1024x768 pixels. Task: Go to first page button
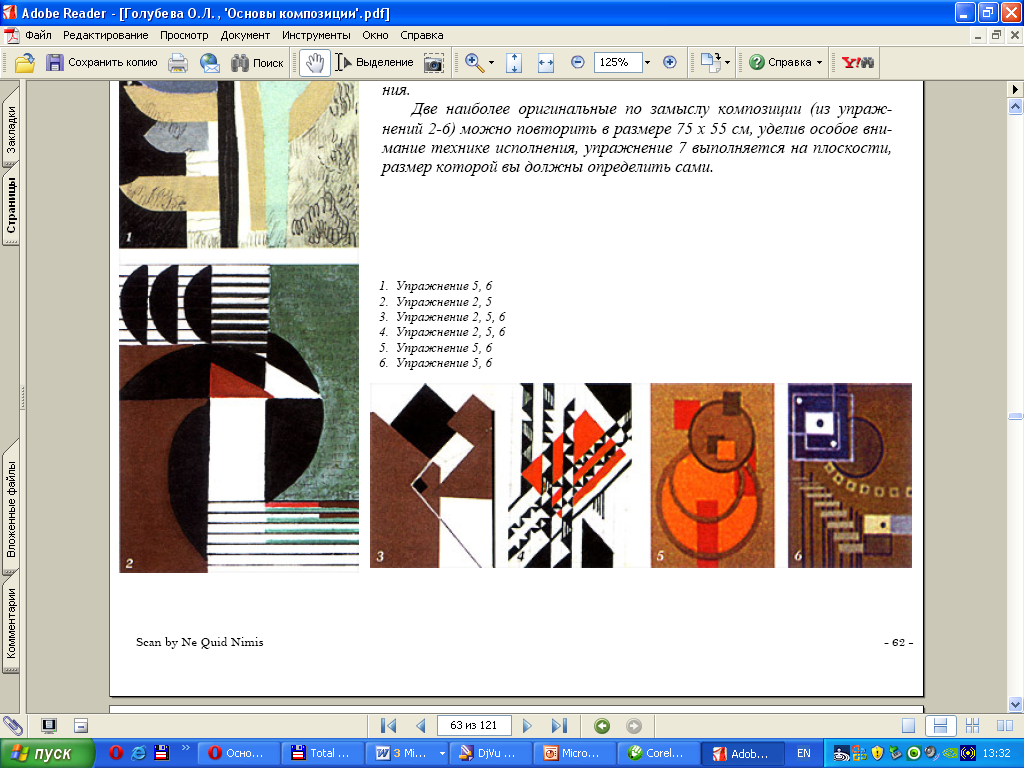389,726
